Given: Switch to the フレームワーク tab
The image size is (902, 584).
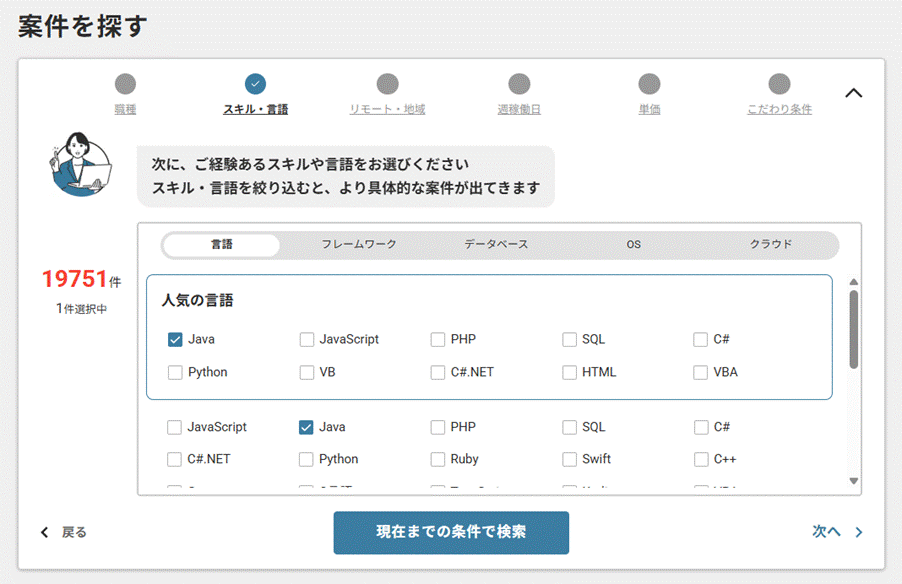Looking at the screenshot, I should pos(359,245).
